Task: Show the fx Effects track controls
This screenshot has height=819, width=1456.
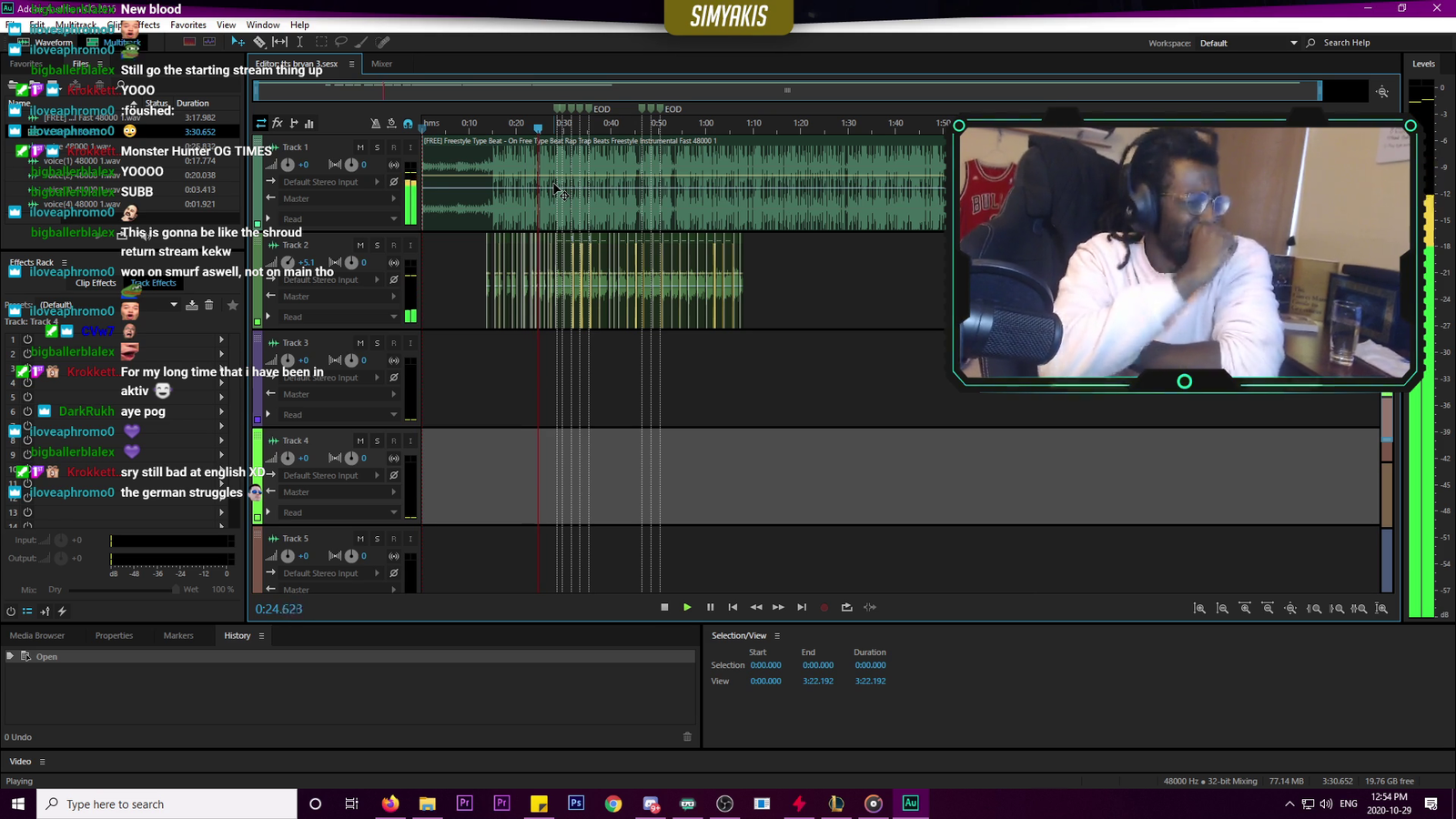Action: coord(278,123)
